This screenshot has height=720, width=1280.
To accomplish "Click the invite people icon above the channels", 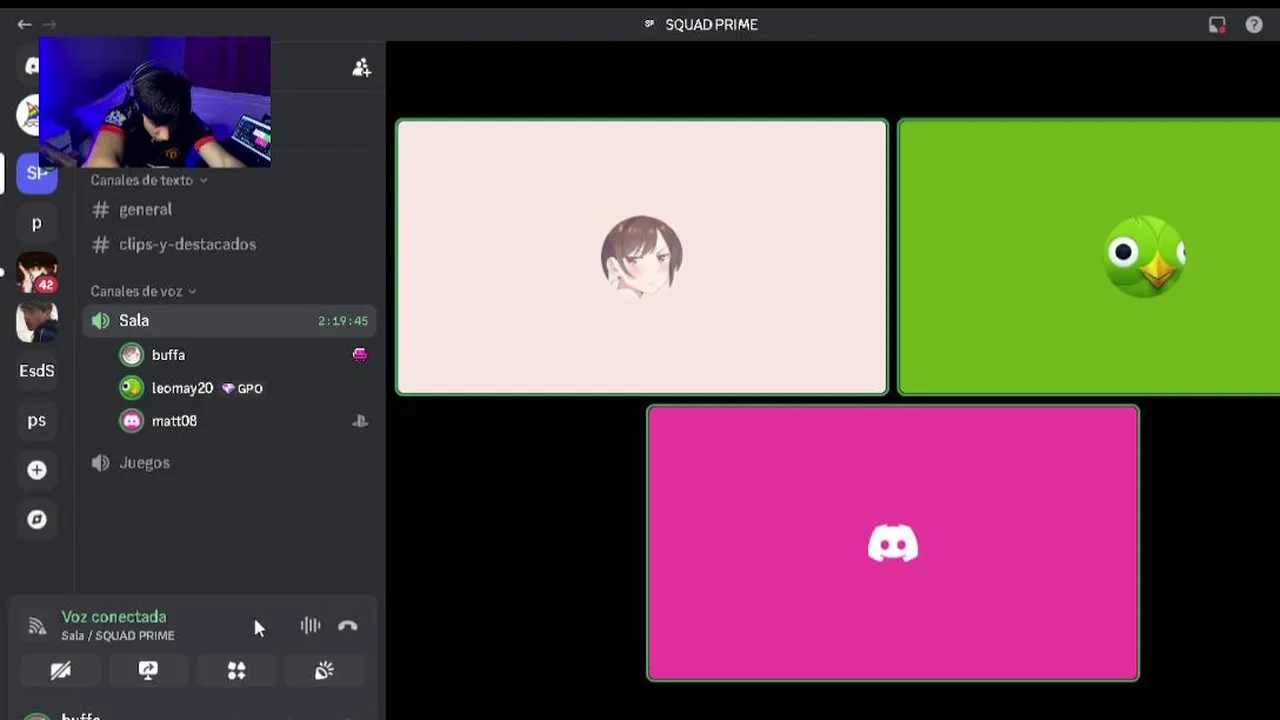I will pyautogui.click(x=361, y=68).
